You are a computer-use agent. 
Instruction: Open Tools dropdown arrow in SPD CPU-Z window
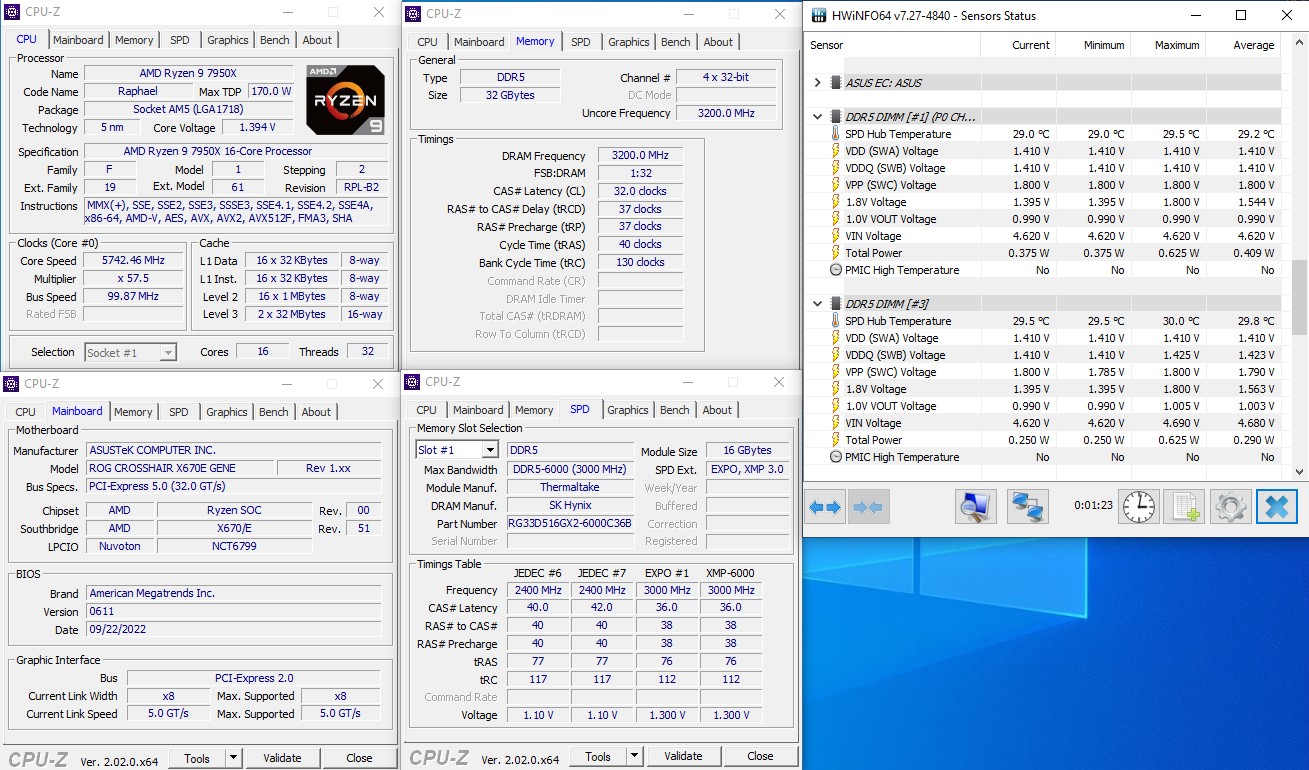point(634,756)
